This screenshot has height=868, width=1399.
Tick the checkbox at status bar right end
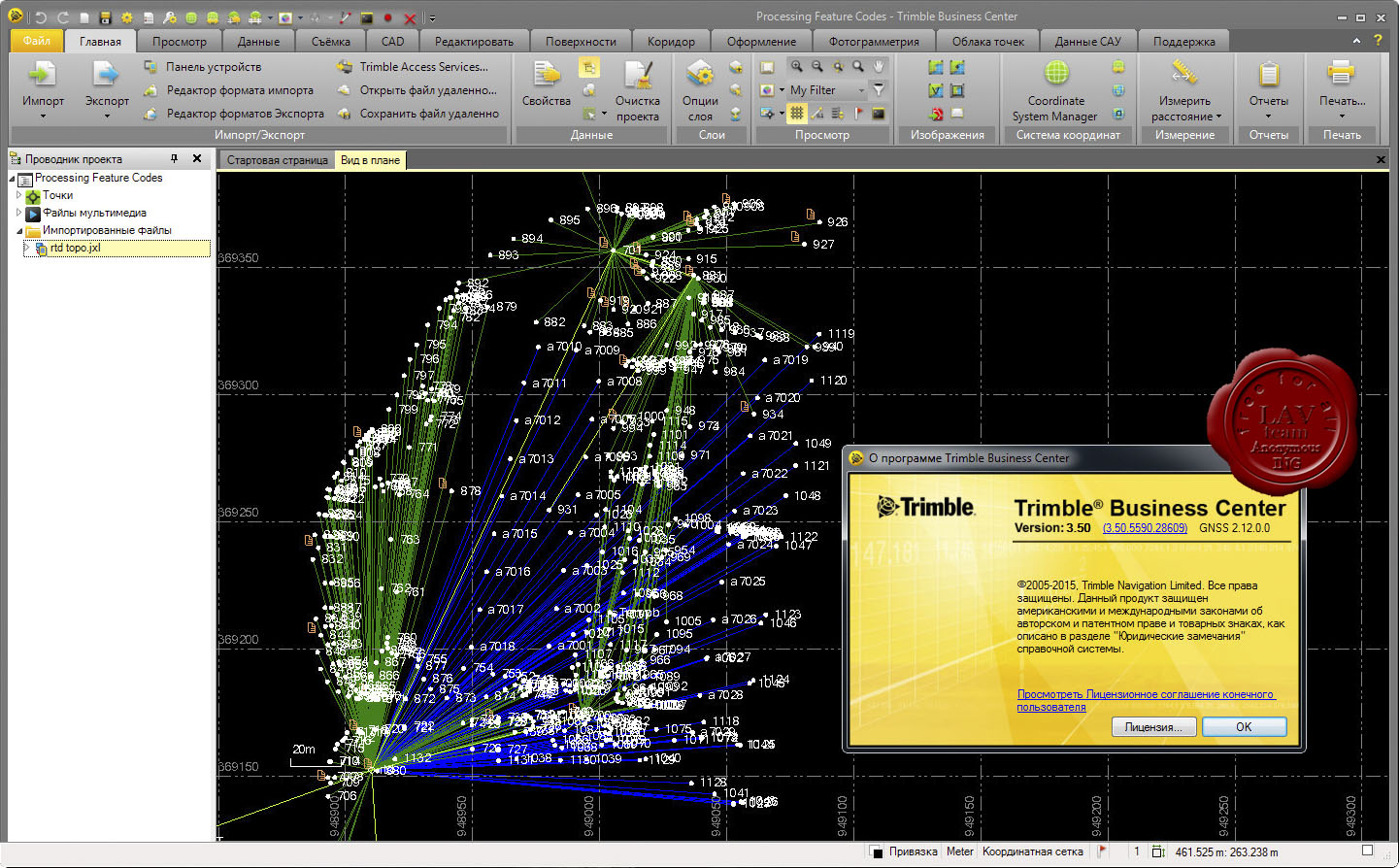click(x=1367, y=851)
